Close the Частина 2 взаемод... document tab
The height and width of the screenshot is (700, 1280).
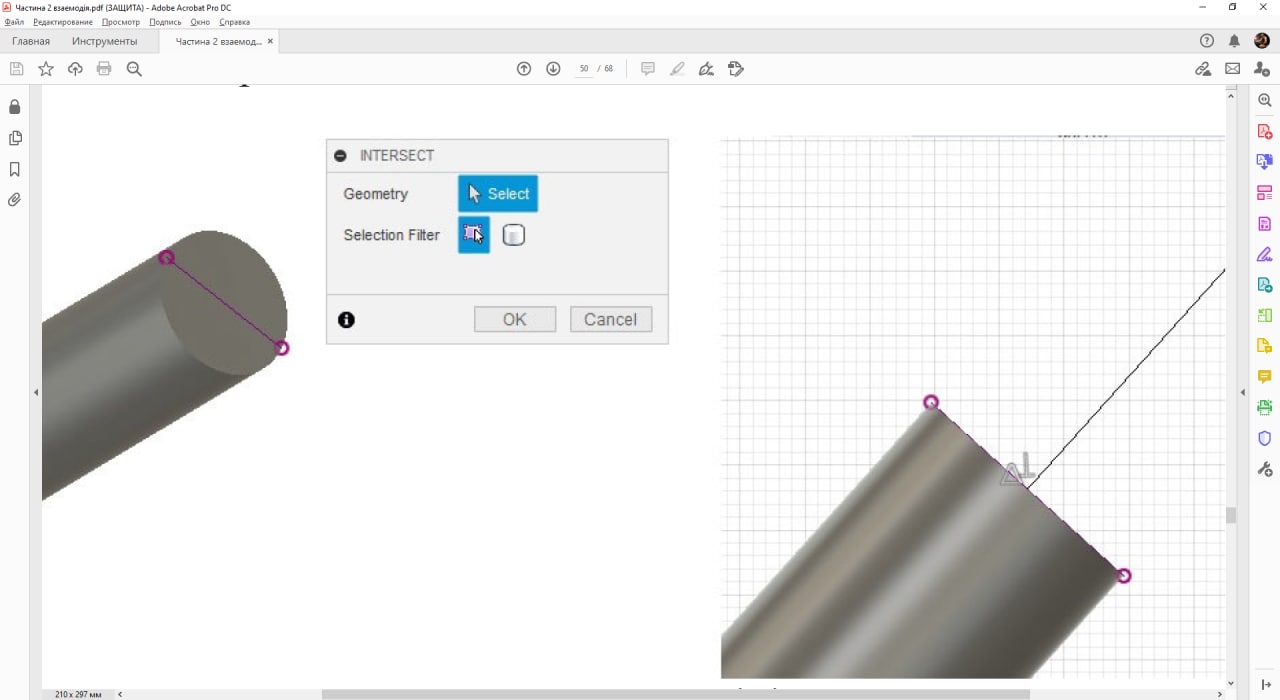[x=270, y=41]
